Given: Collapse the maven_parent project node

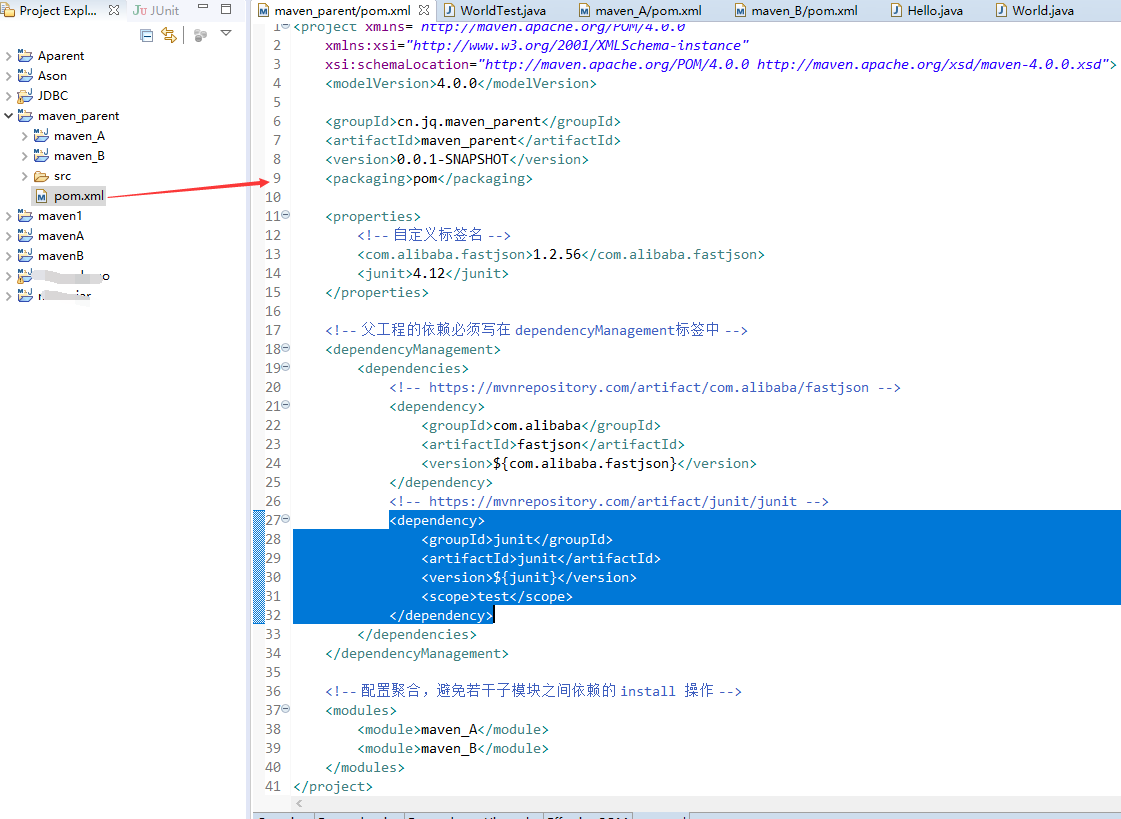Looking at the screenshot, I should coord(9,115).
